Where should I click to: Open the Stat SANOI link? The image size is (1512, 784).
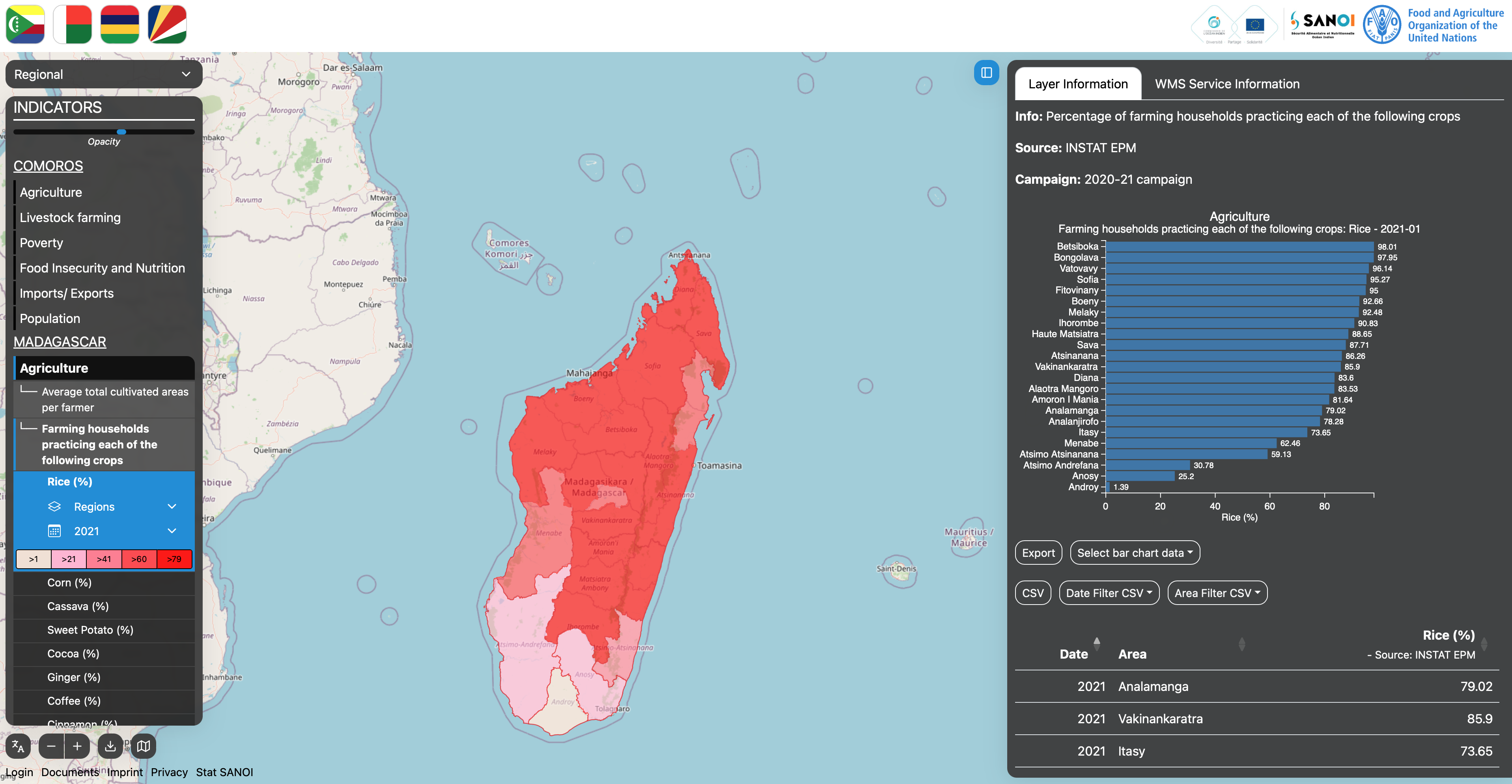(224, 772)
